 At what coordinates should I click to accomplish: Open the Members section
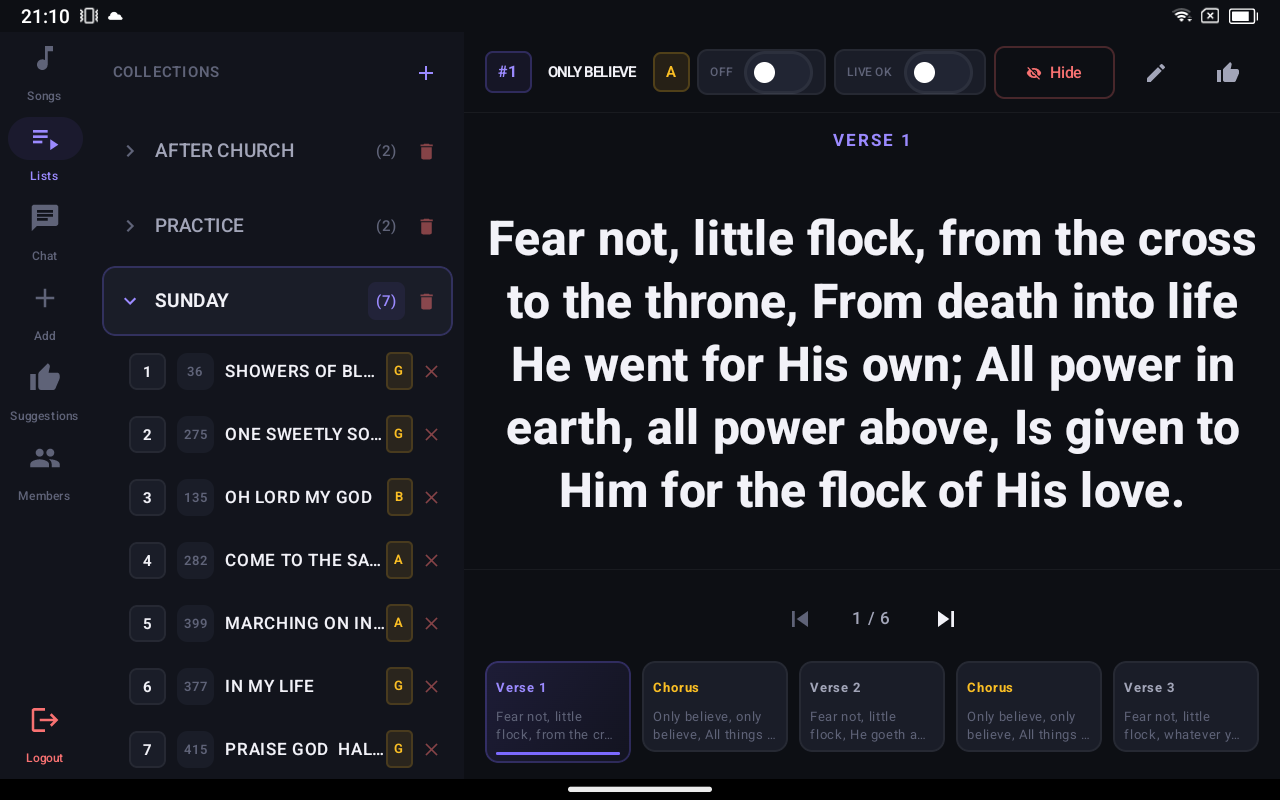point(44,472)
